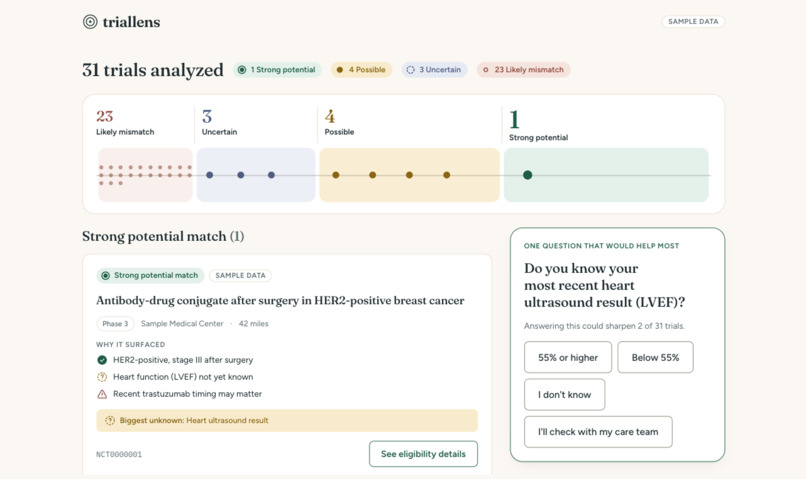Click Heart function (LVEF) not yet known

(x=183, y=377)
